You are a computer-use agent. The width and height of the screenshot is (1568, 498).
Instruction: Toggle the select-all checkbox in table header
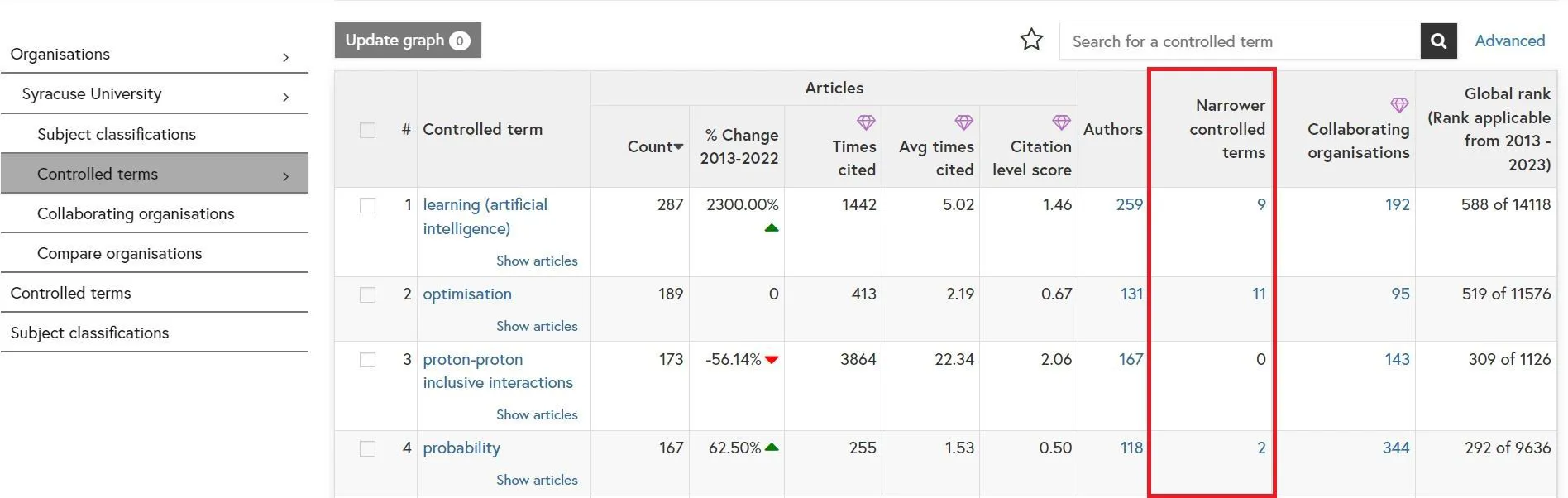(368, 130)
